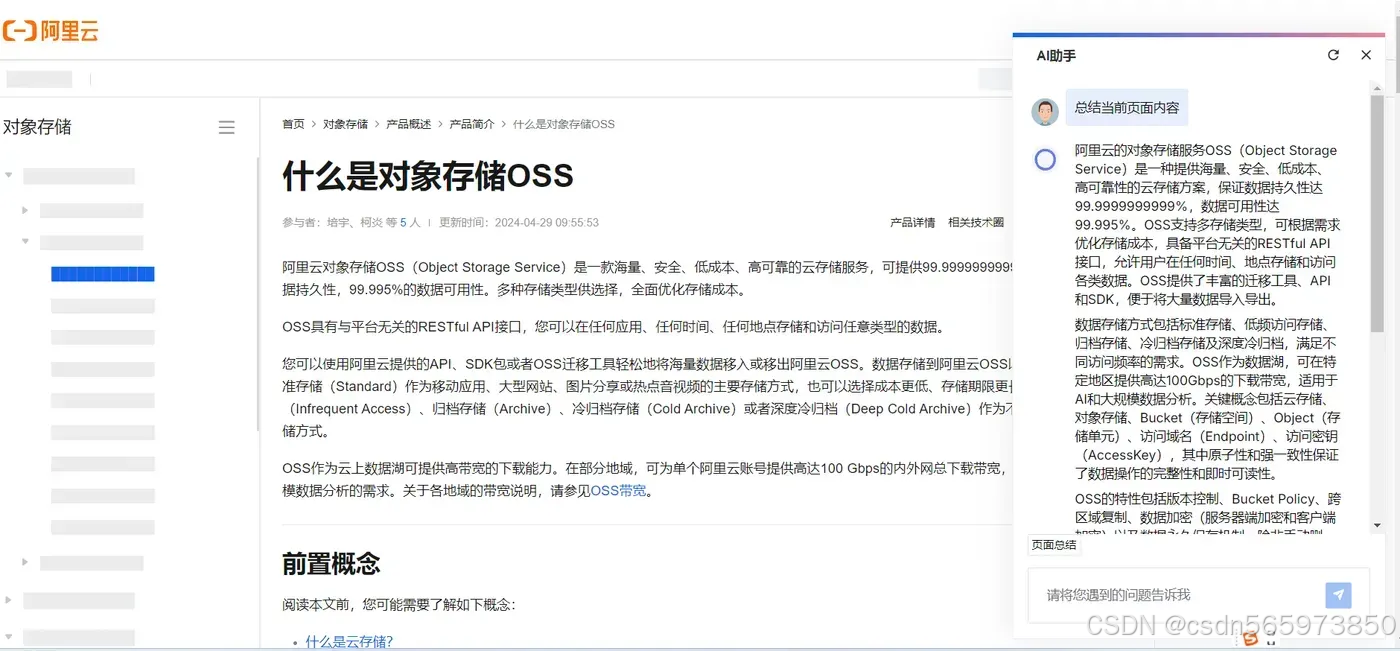Screen dimensions: 1400x651
Task: Open the 相关技术圈 link
Action: pos(976,223)
